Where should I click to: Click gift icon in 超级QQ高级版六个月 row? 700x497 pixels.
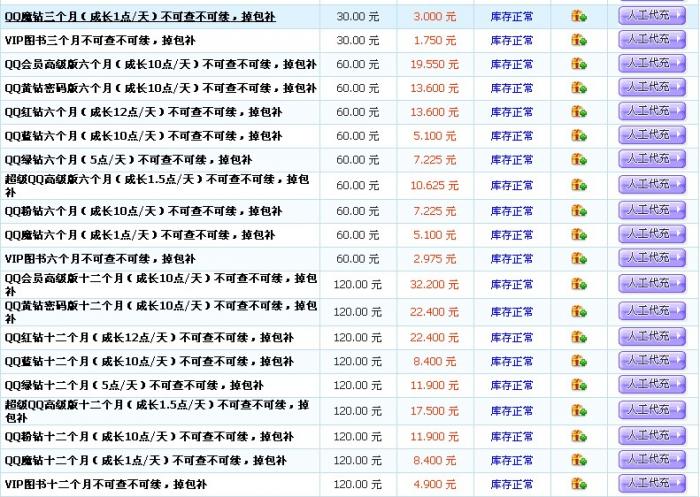point(579,185)
